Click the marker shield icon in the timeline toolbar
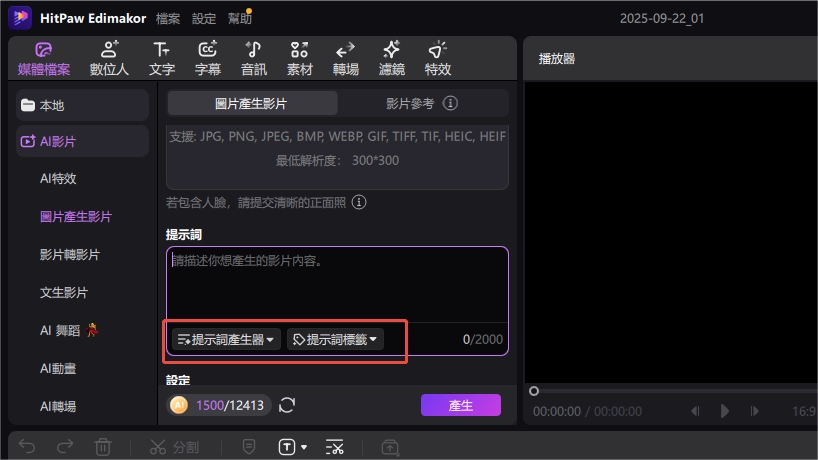The height and width of the screenshot is (460, 818). [x=249, y=446]
